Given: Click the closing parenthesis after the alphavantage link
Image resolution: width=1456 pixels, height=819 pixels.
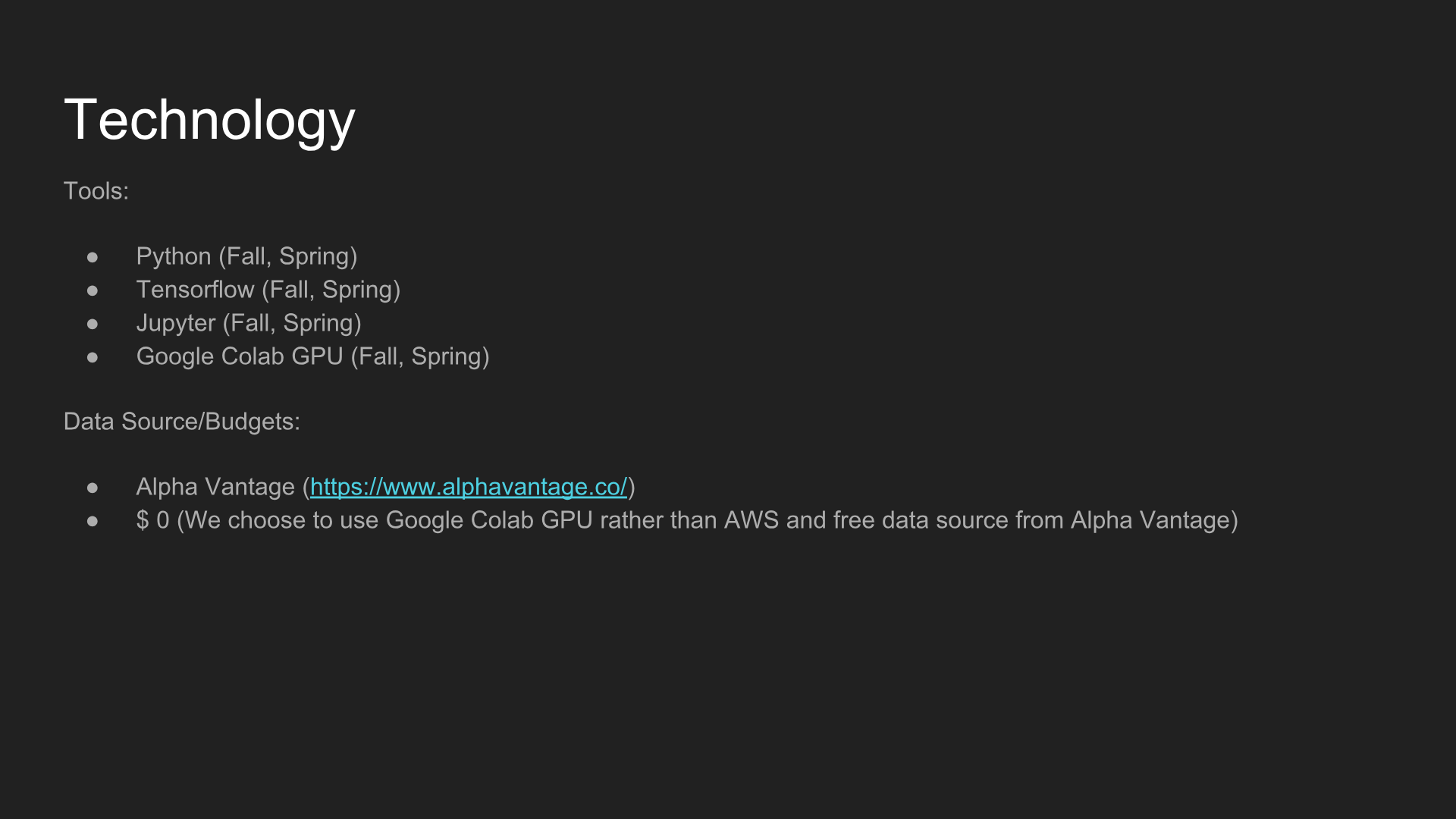Looking at the screenshot, I should [x=632, y=487].
